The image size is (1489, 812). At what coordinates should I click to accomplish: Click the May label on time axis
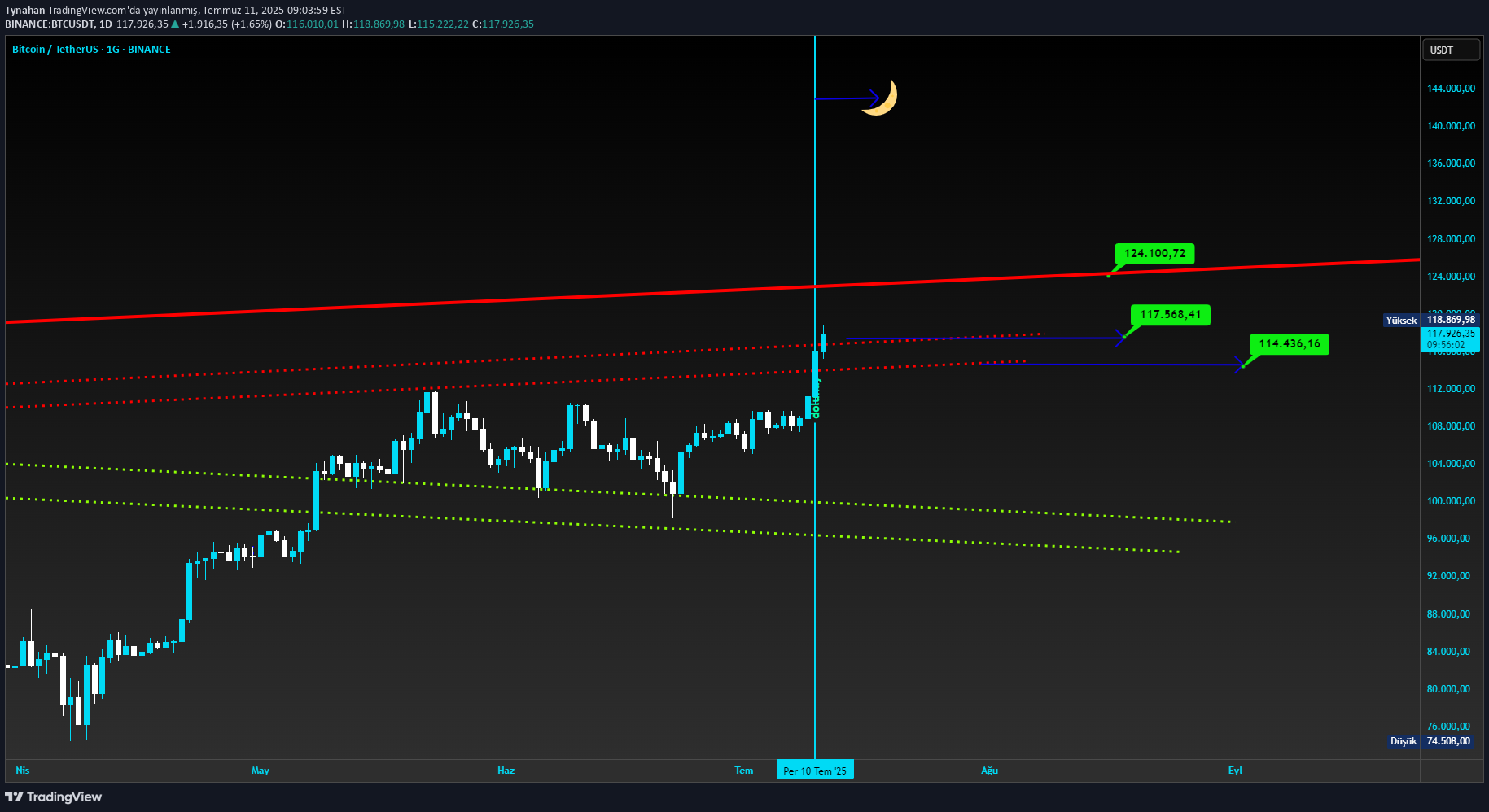click(x=261, y=771)
